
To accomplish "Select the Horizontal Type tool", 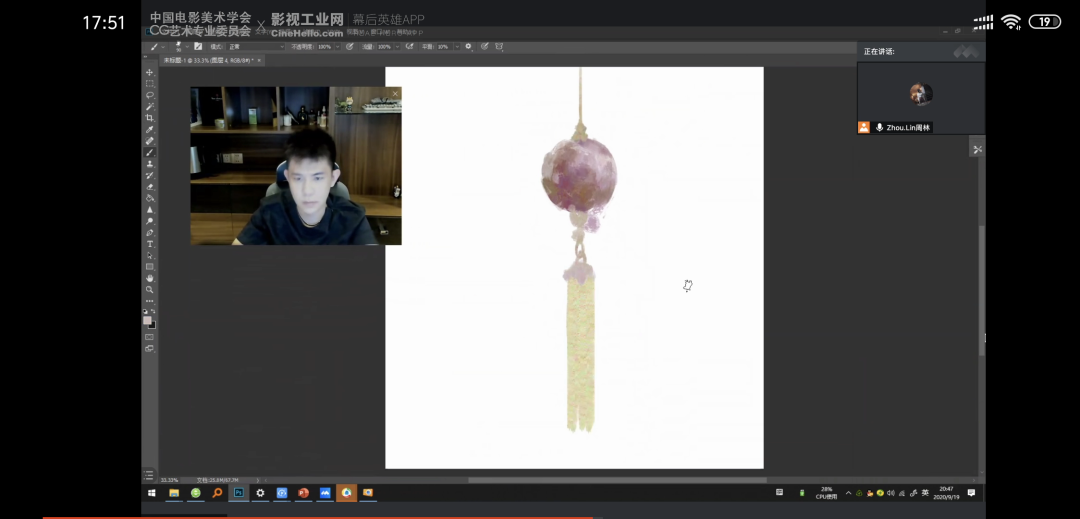I will pos(150,244).
